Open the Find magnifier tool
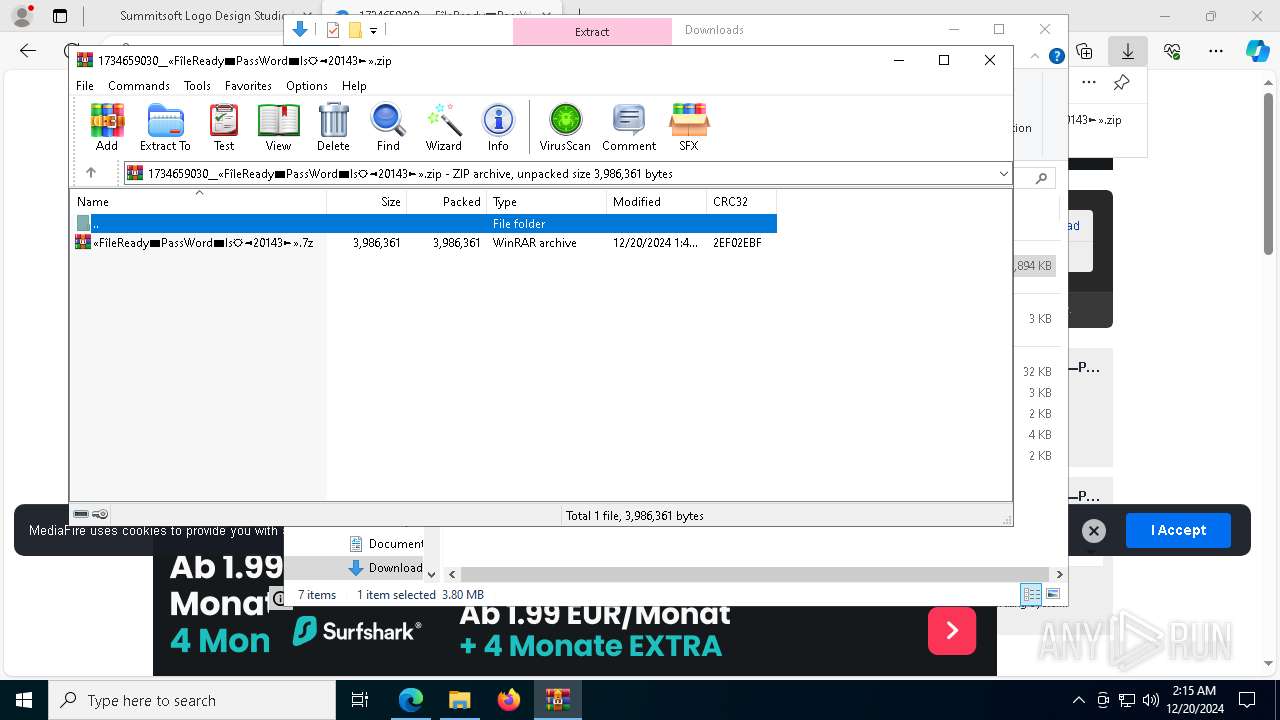 pyautogui.click(x=388, y=127)
